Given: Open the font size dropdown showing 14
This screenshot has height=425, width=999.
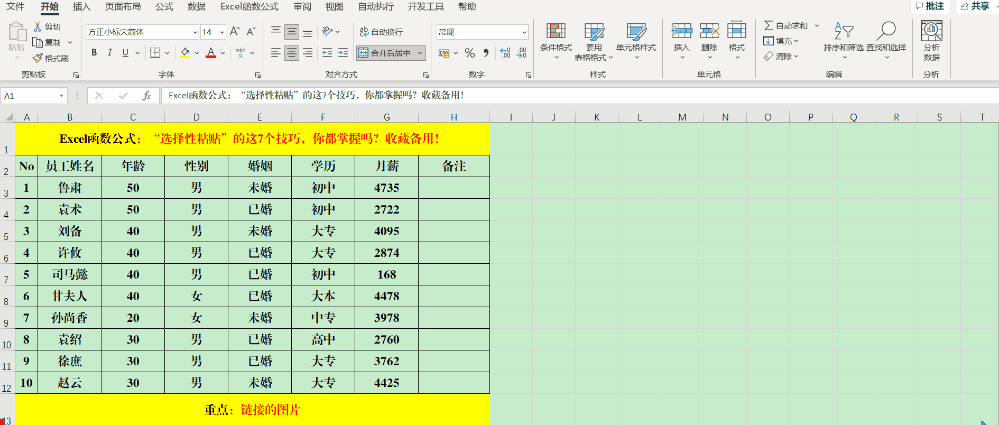Looking at the screenshot, I should tap(222, 32).
